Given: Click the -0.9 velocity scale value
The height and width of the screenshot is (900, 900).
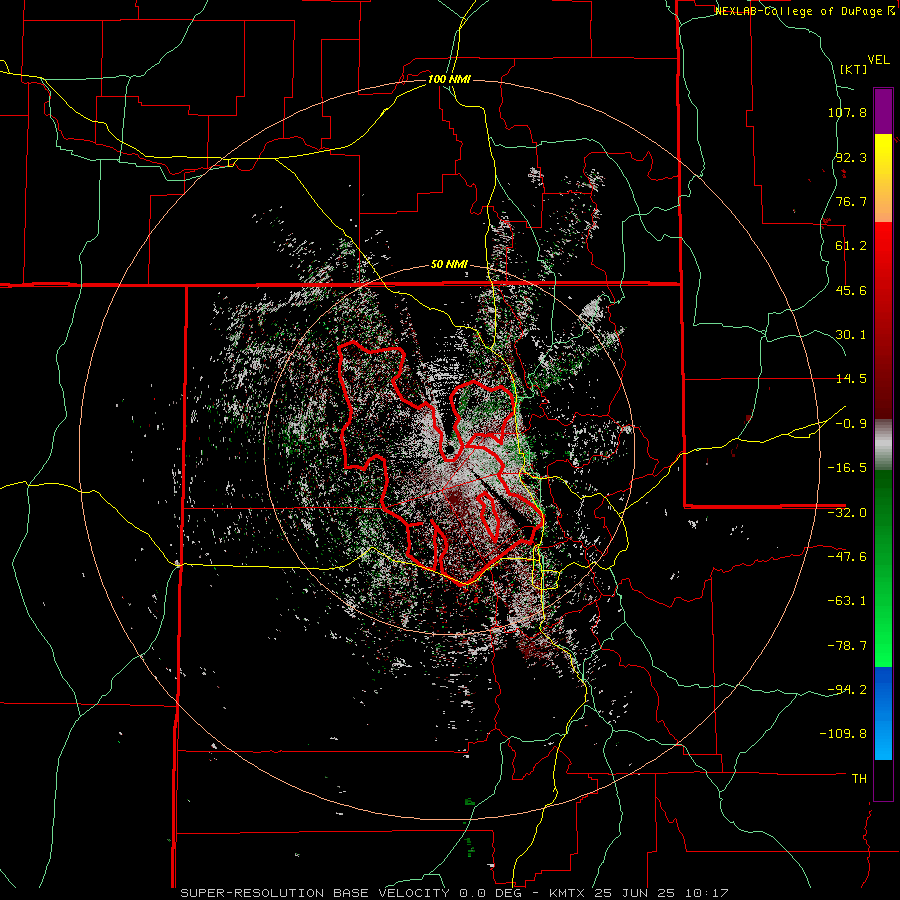Looking at the screenshot, I should click(x=851, y=424).
